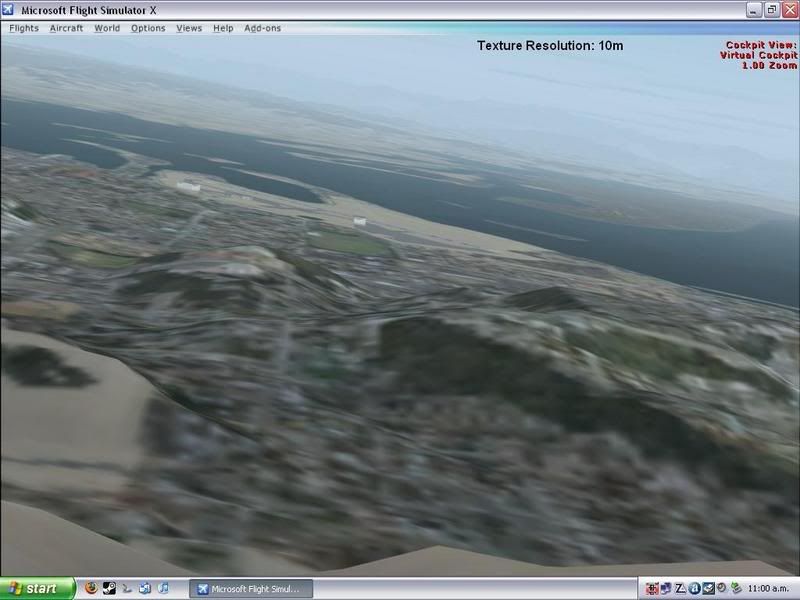Click the iTunes quick launch icon

[x=164, y=589]
